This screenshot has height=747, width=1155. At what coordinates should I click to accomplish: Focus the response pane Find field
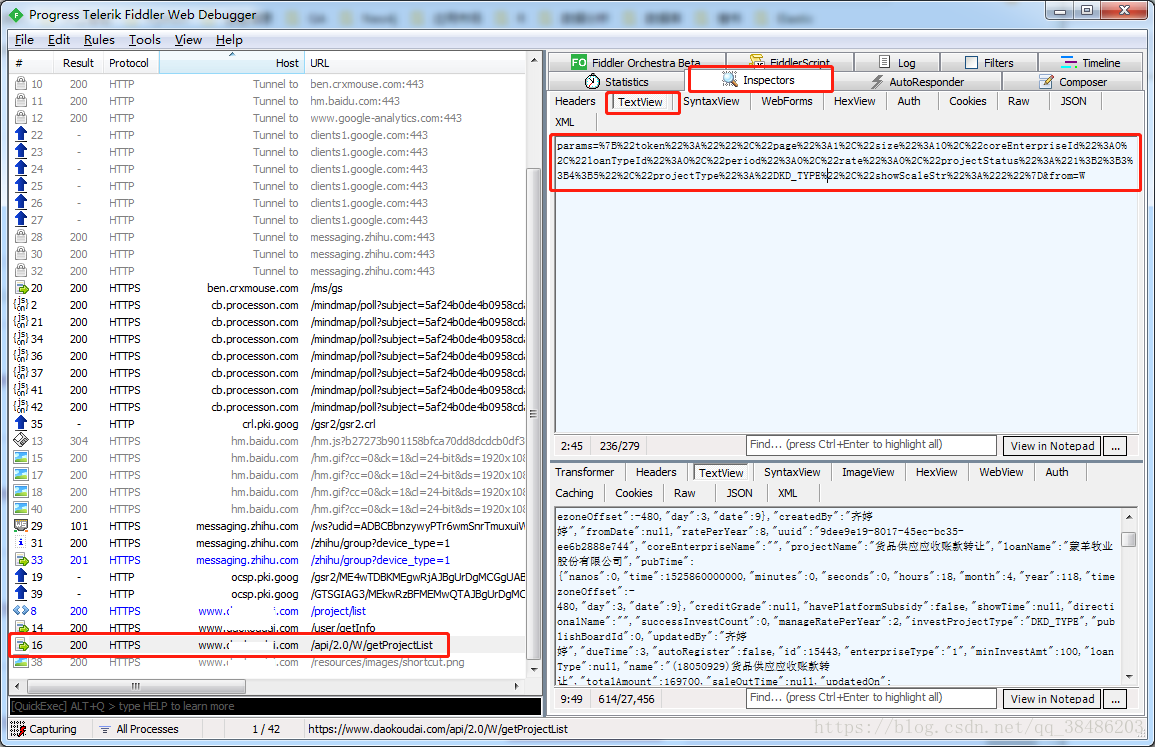point(871,697)
